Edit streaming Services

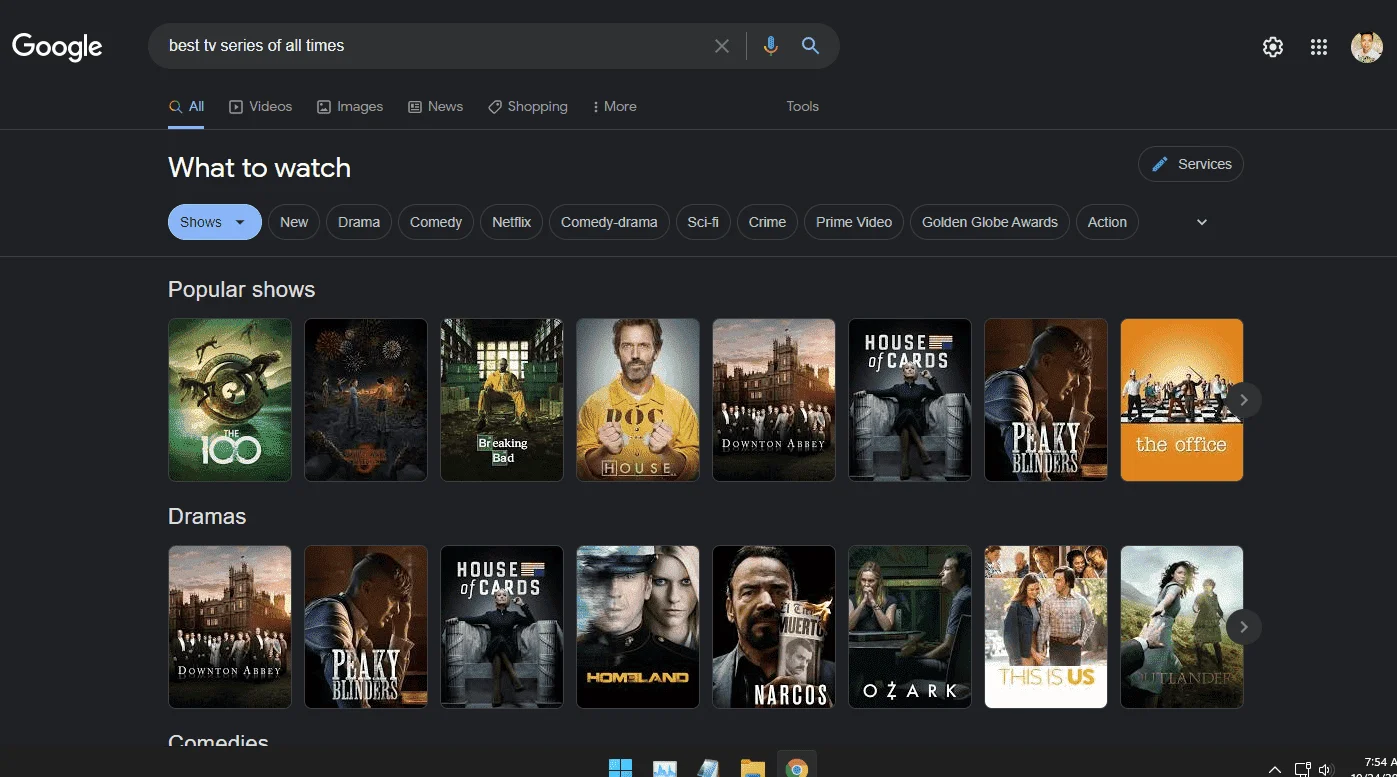1191,164
